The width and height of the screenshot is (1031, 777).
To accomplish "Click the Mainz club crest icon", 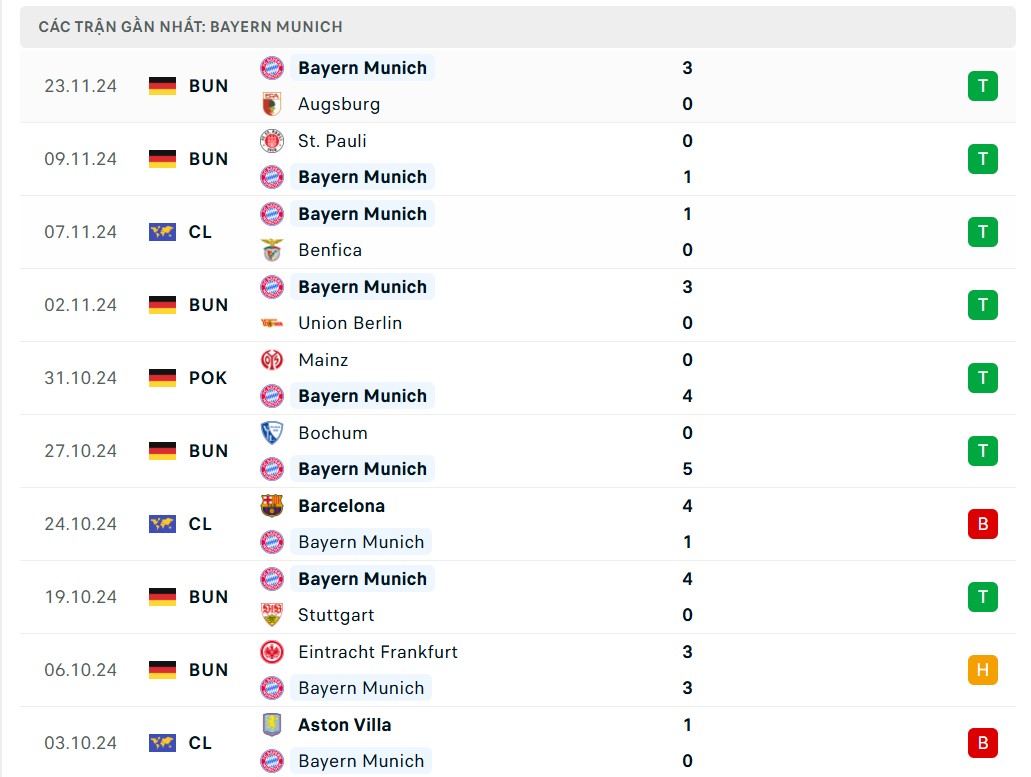I will coord(272,360).
